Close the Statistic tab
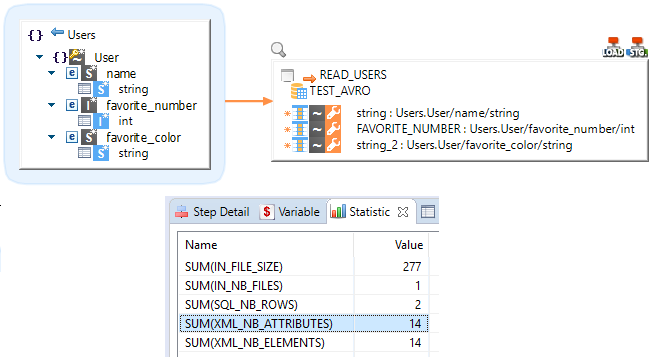Viewport: 658px width, 363px height. pos(403,212)
